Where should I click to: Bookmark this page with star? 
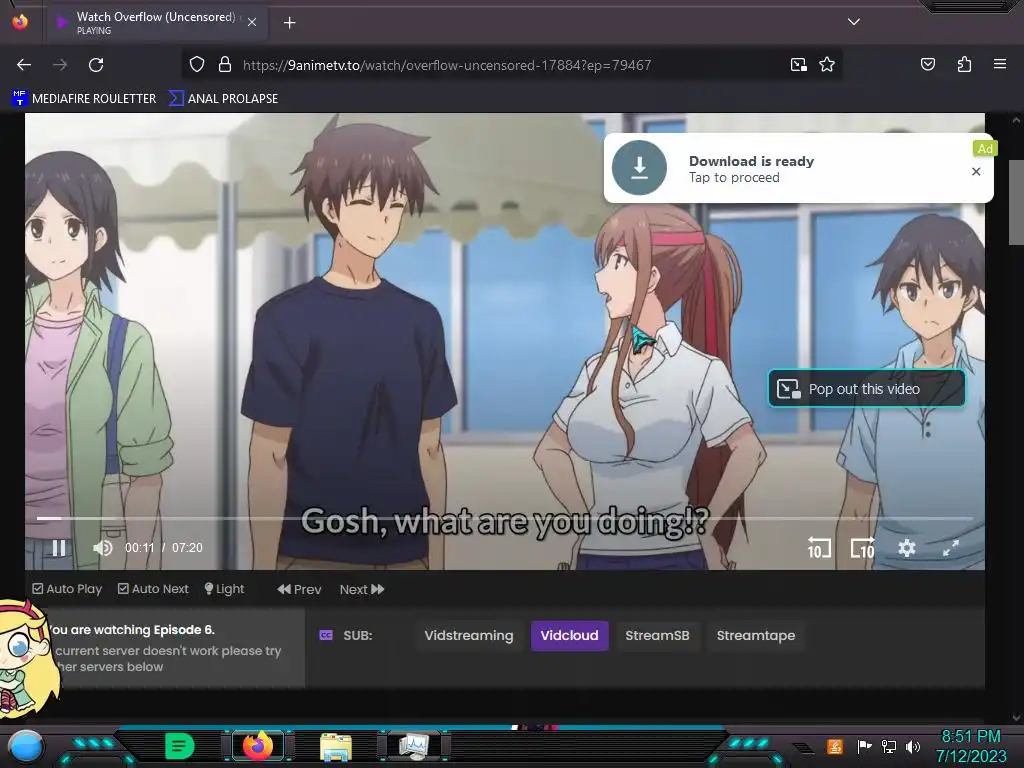tap(827, 65)
